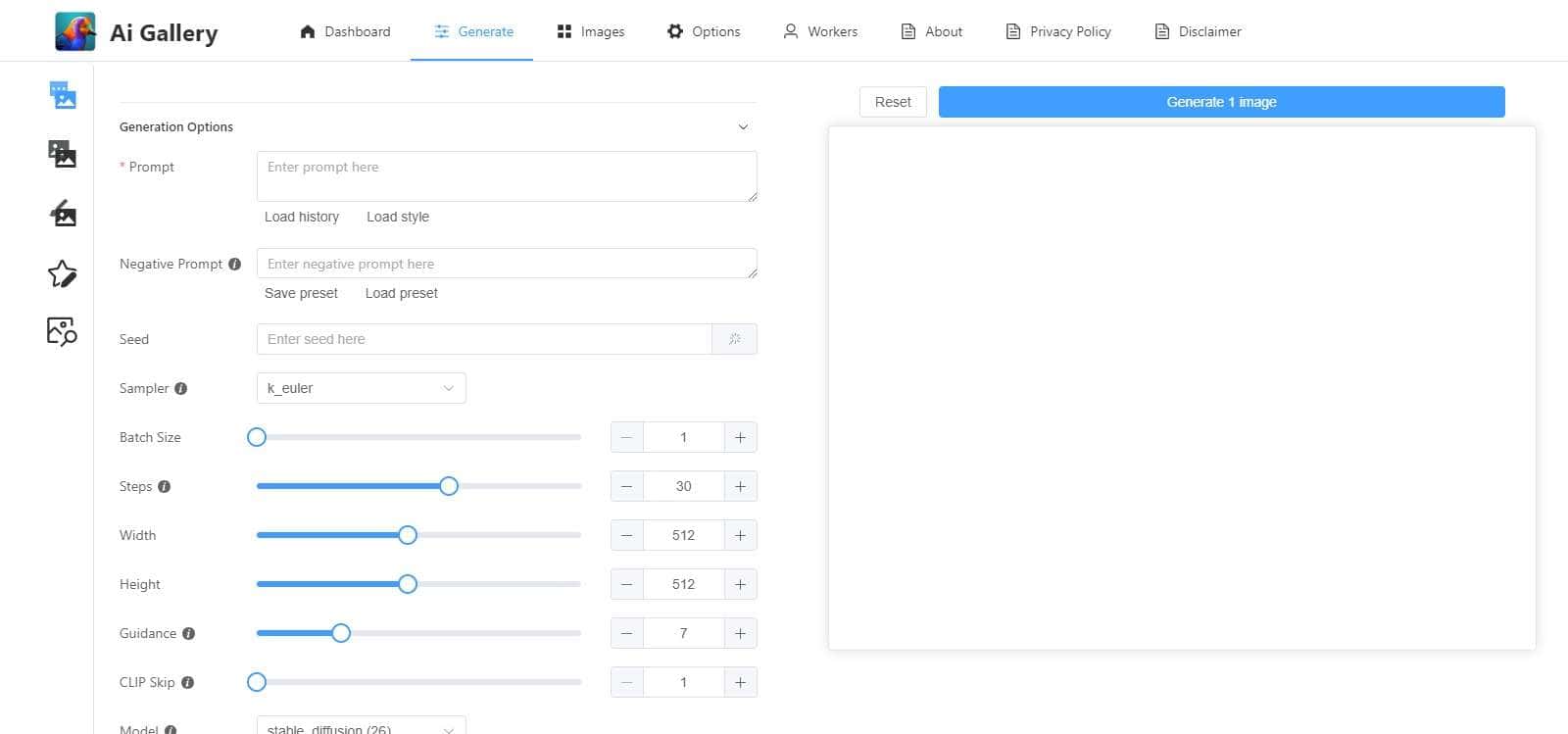Open the Privacy Policy tab
This screenshot has width=1568, height=734.
(x=1058, y=31)
